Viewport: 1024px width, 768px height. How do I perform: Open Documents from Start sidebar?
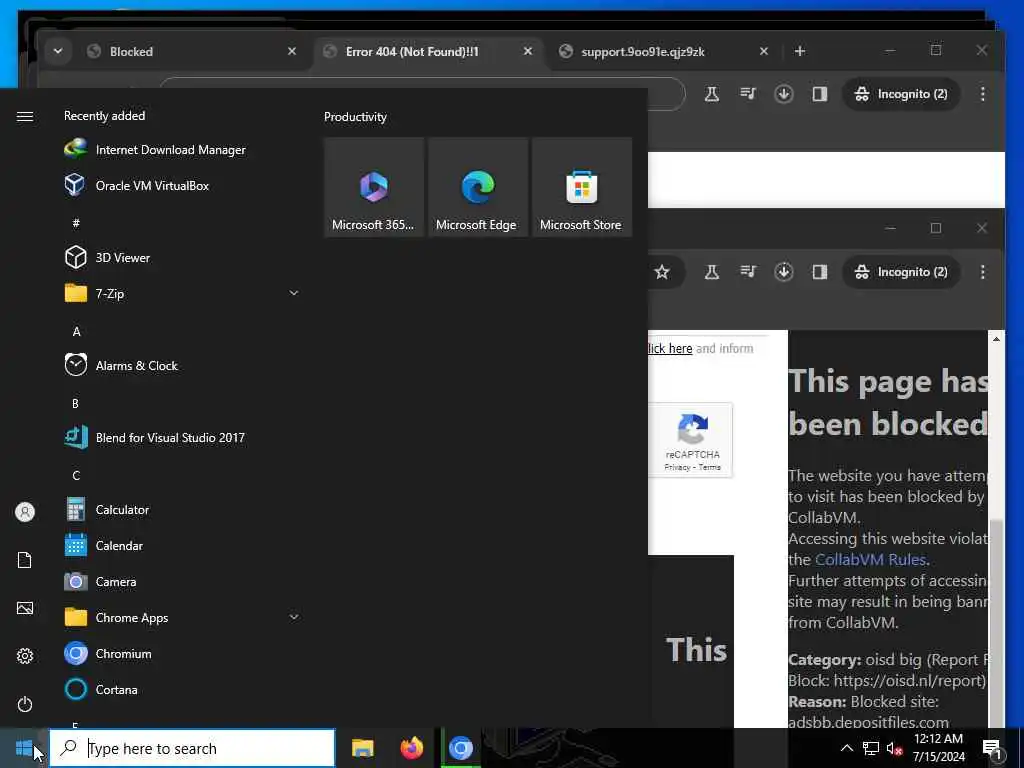pos(25,560)
